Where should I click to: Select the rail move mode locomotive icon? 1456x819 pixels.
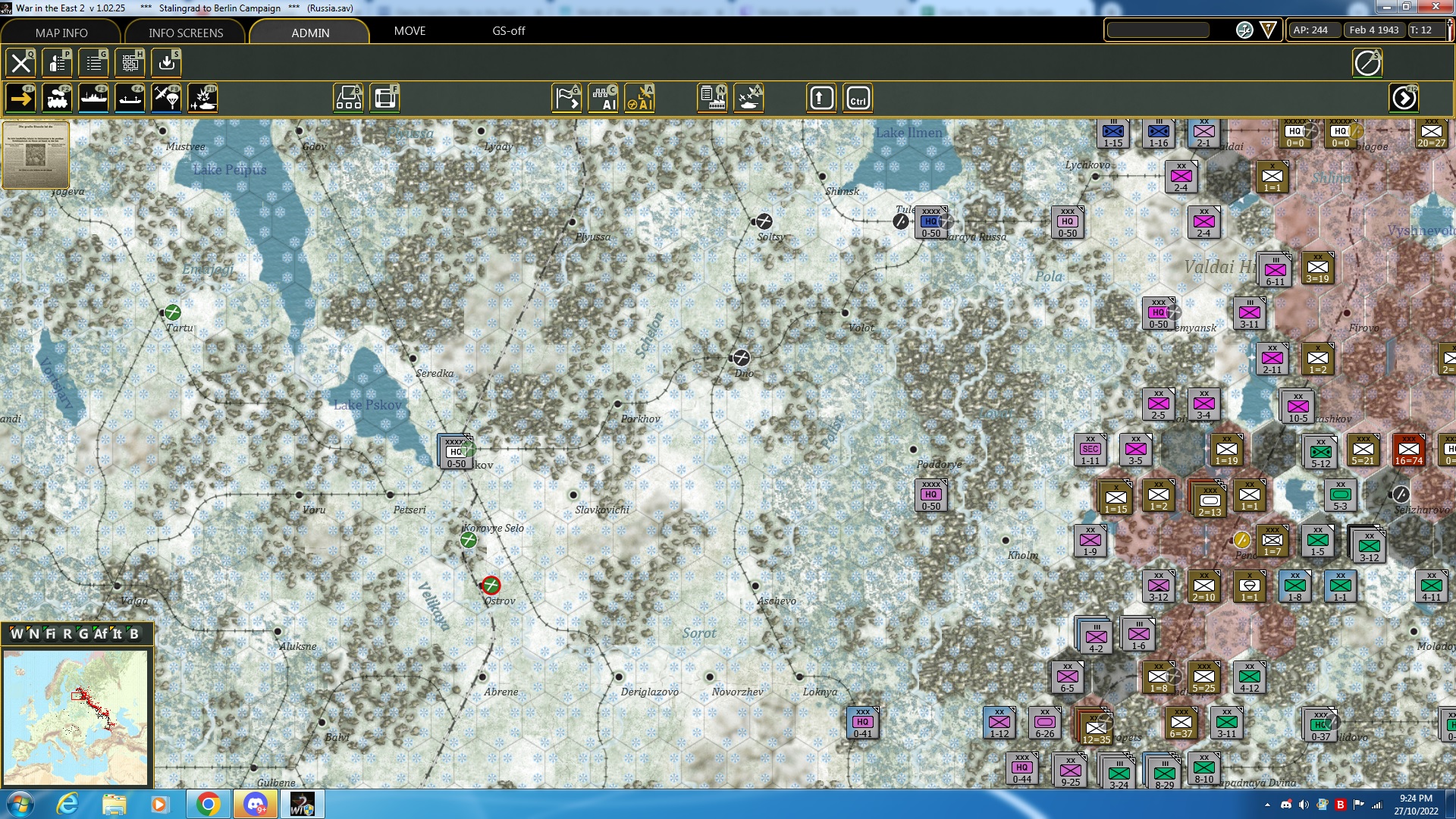(x=57, y=99)
